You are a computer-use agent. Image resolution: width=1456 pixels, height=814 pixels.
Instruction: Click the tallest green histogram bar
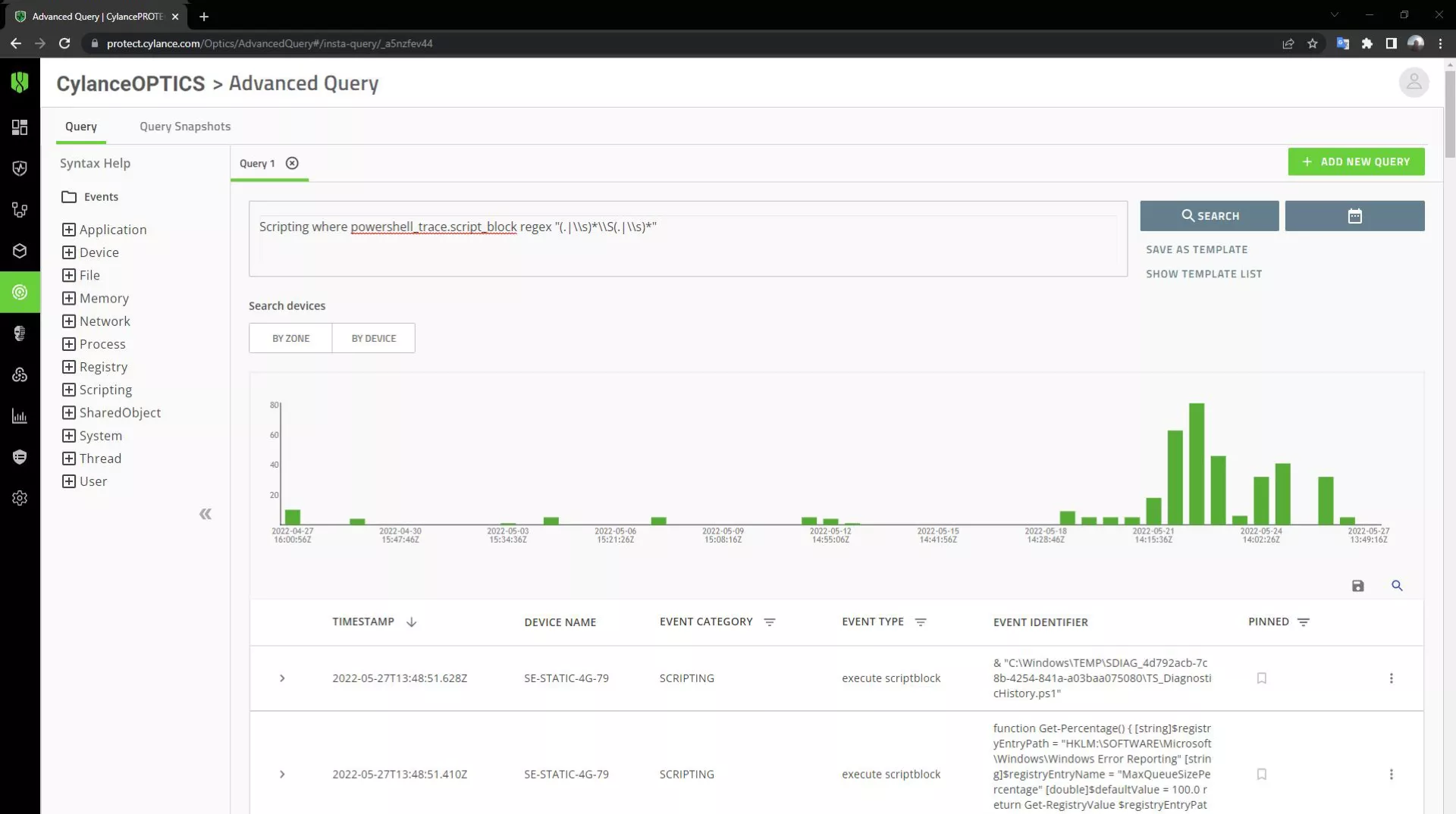click(x=1197, y=464)
